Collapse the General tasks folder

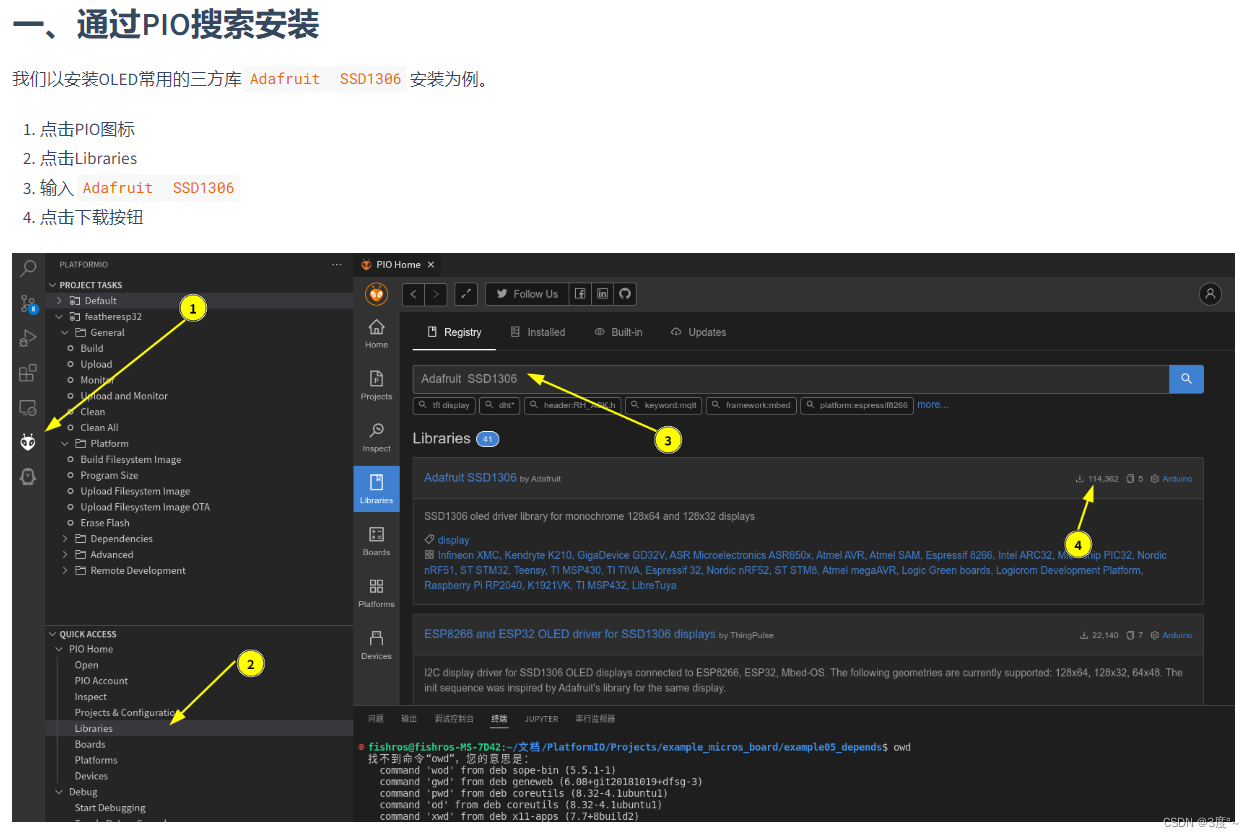tap(107, 333)
